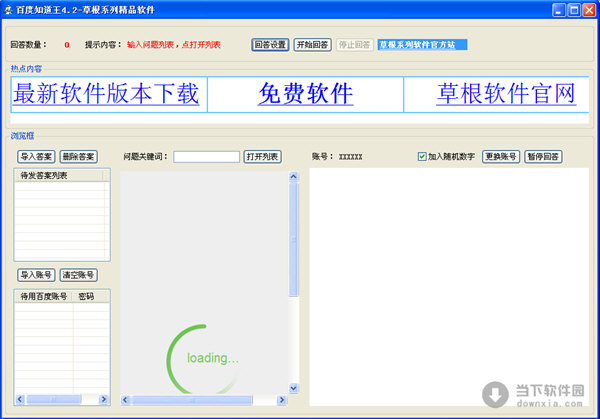Select the 密码 column header
This screenshot has width=600, height=419.
click(91, 296)
